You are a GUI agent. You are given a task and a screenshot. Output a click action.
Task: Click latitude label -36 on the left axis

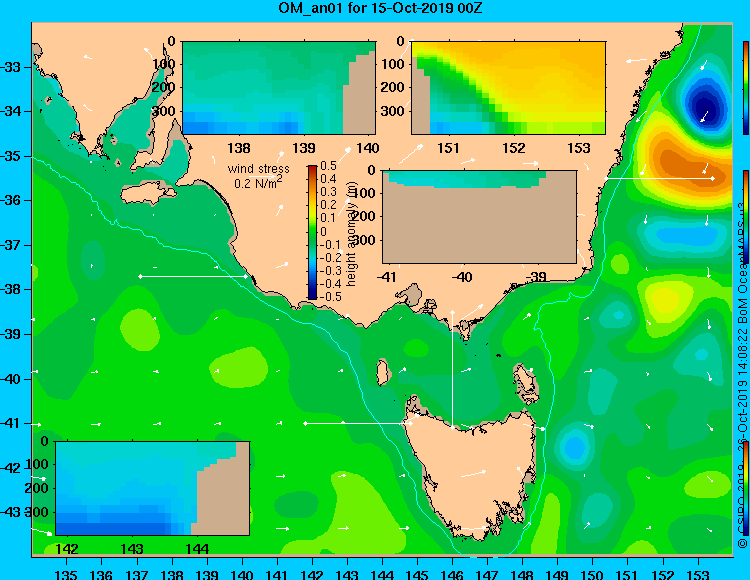click(11, 200)
